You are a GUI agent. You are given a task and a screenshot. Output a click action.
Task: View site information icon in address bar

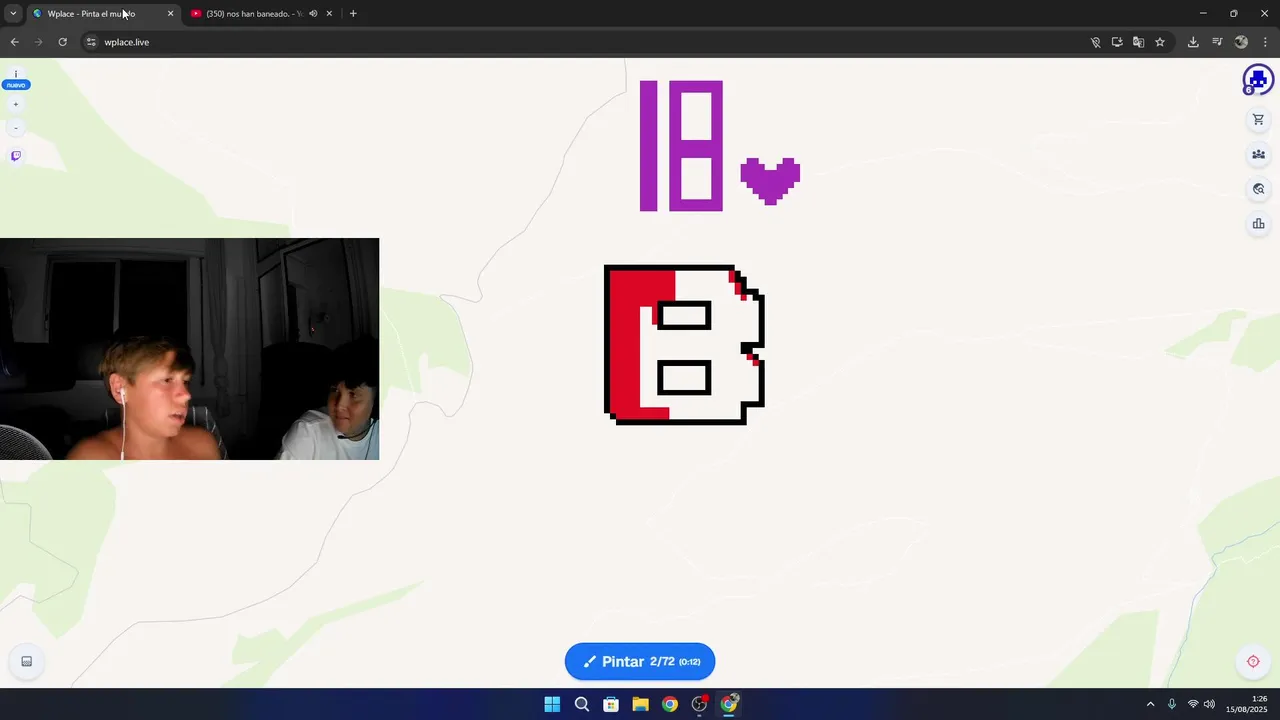[91, 42]
